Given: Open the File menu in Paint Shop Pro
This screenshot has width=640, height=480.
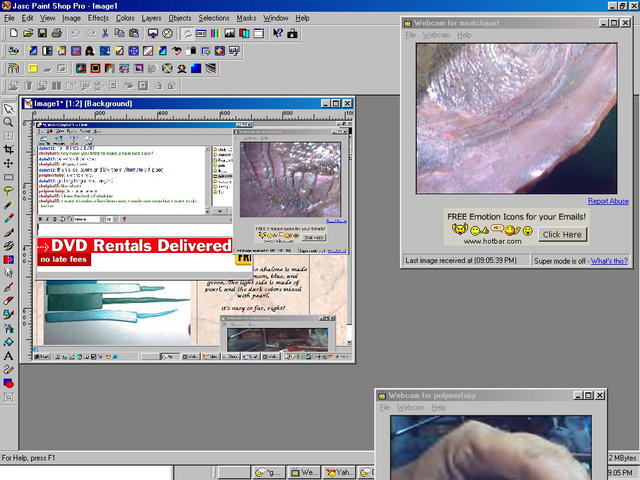Looking at the screenshot, I should 9,18.
